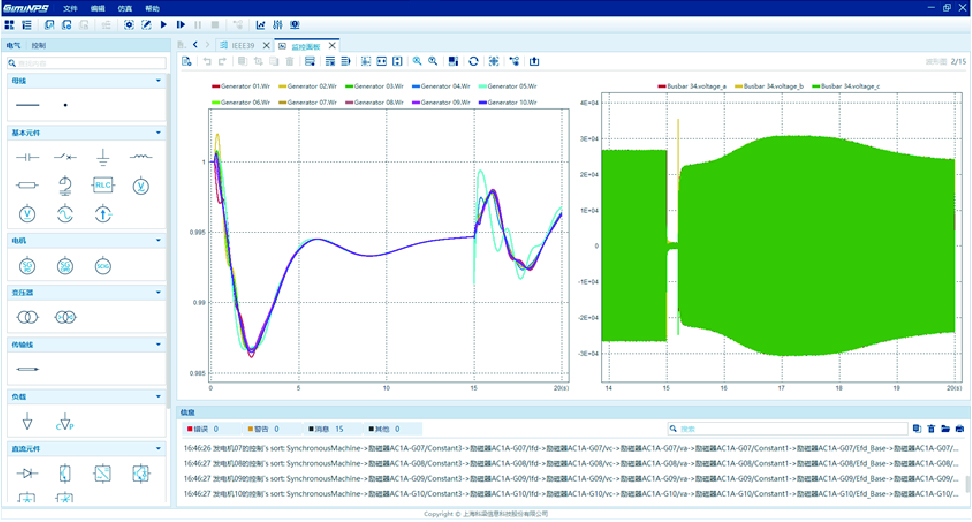Click Generator 01.Wr legend color swatch
The width and height of the screenshot is (972, 522).
click(215, 87)
